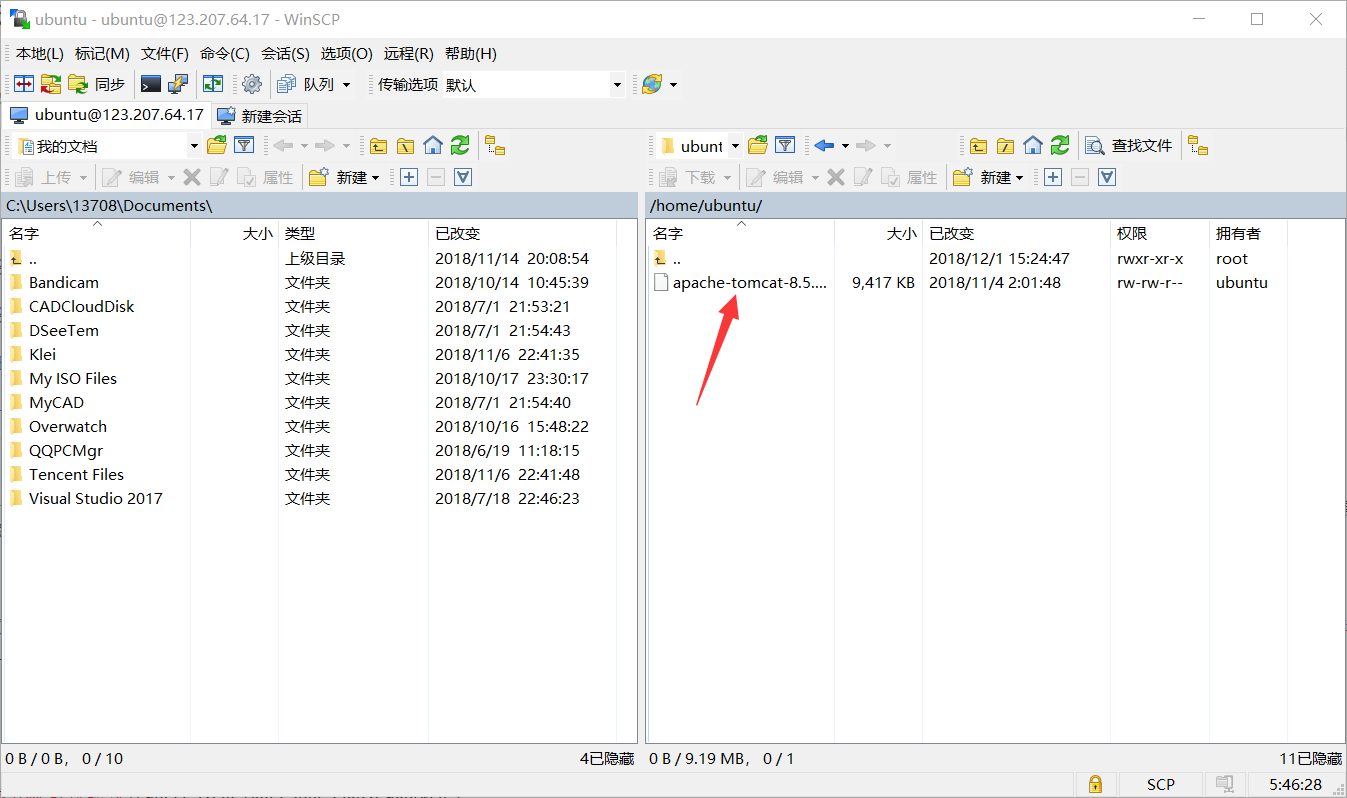Select the My ISO Files folder
Image resolution: width=1347 pixels, height=798 pixels.
tap(73, 379)
